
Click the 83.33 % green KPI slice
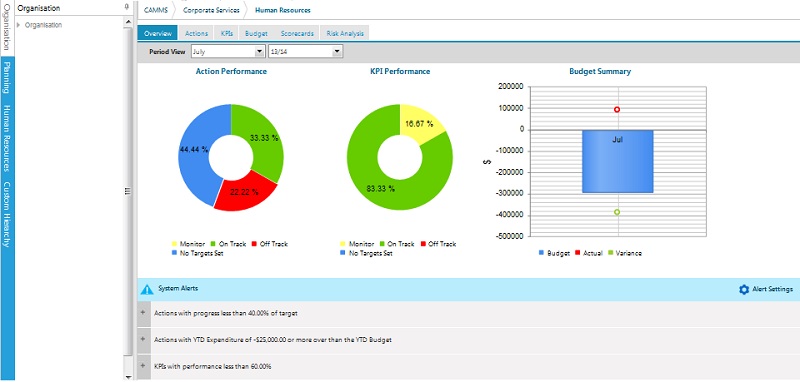(380, 189)
